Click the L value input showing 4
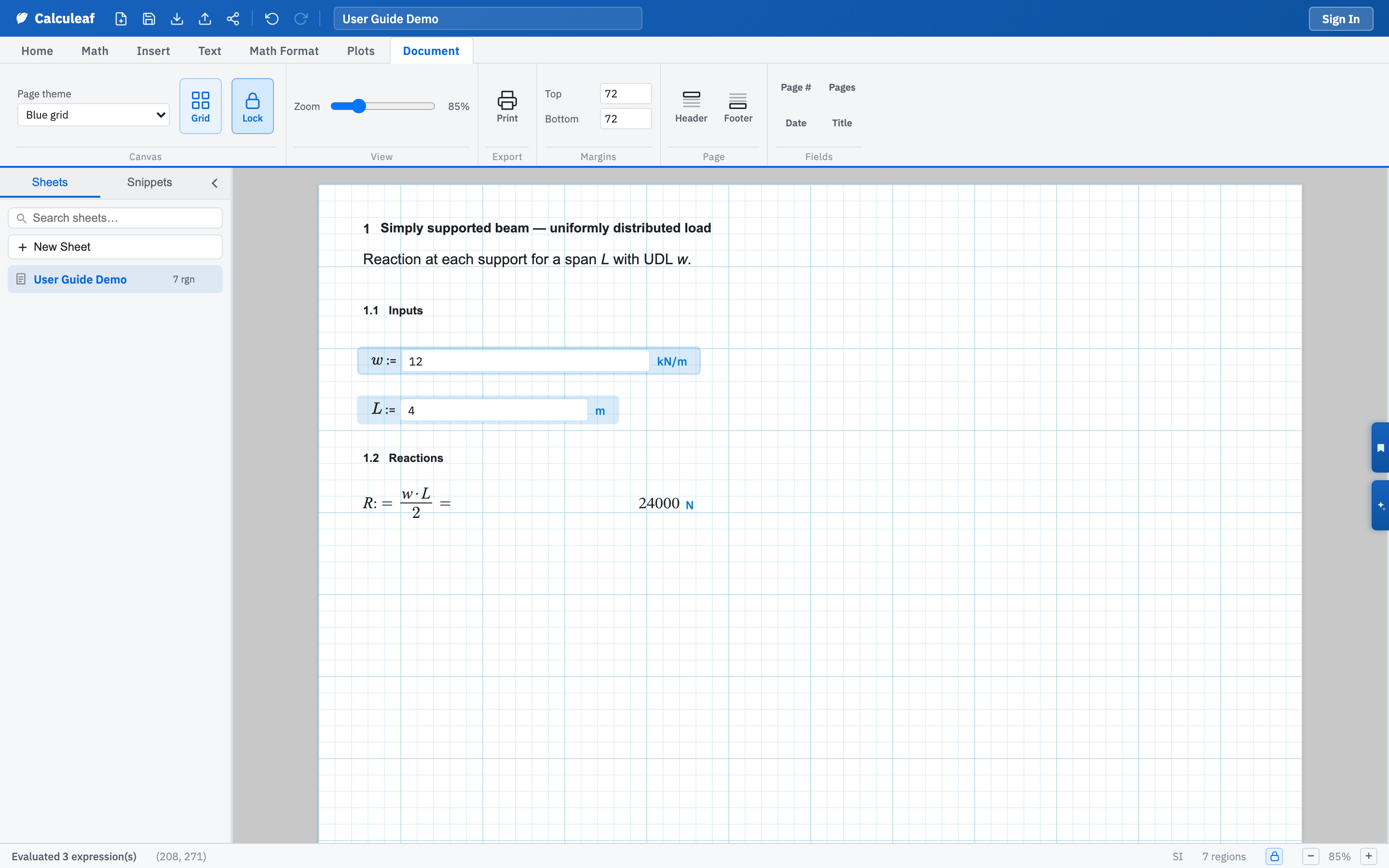The height and width of the screenshot is (868, 1389). pos(493,410)
